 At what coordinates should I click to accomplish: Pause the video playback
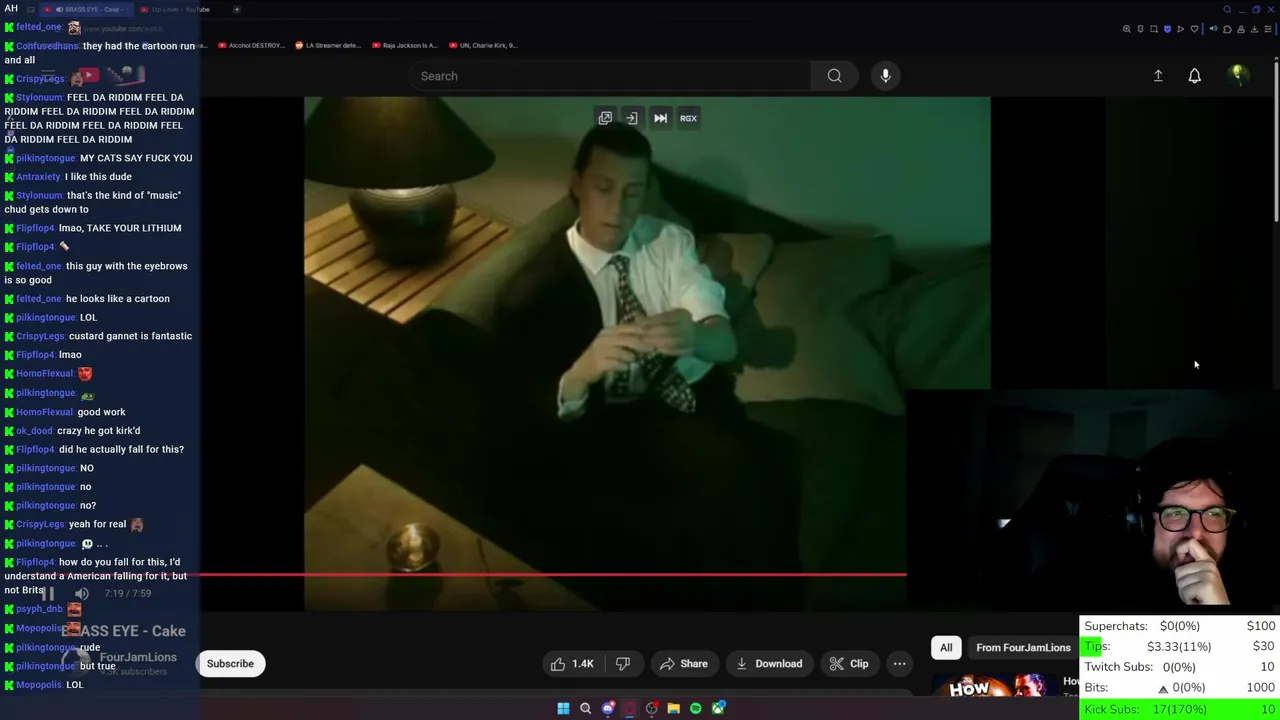(x=48, y=593)
